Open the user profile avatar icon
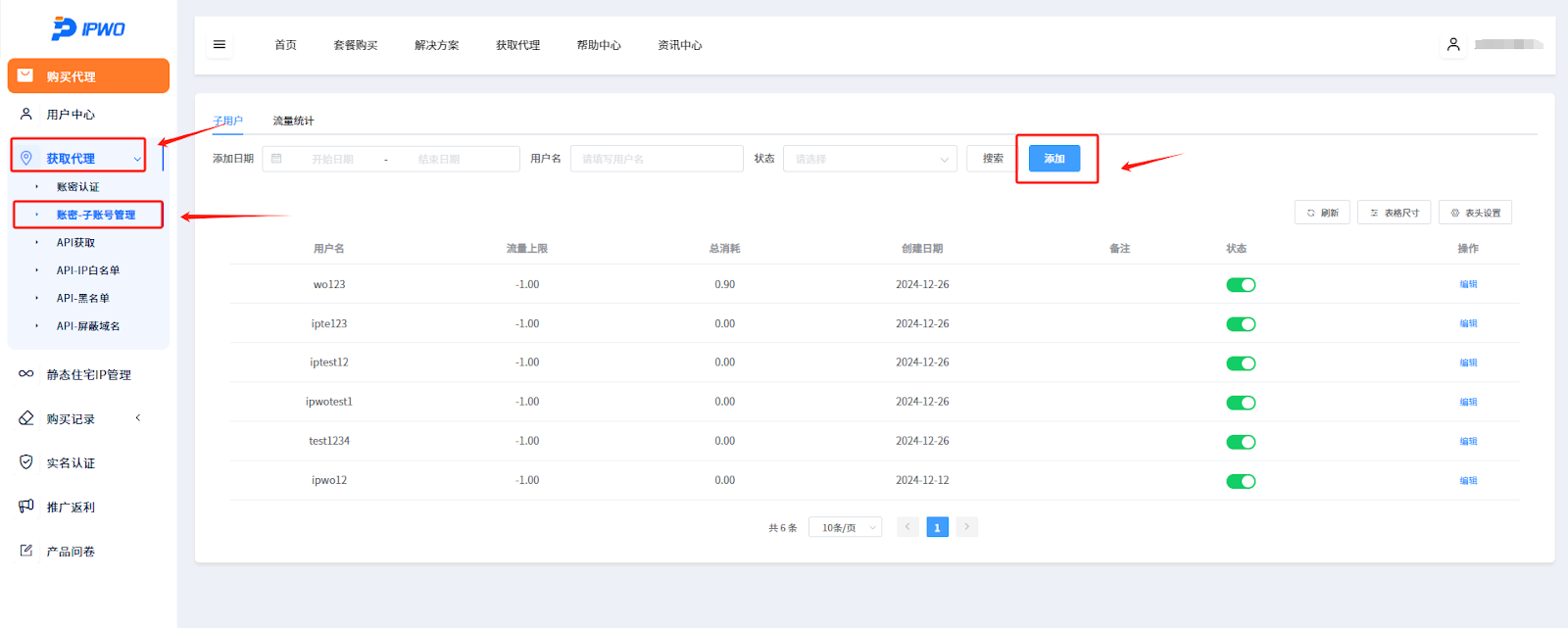This screenshot has height=628, width=1568. tap(1453, 45)
